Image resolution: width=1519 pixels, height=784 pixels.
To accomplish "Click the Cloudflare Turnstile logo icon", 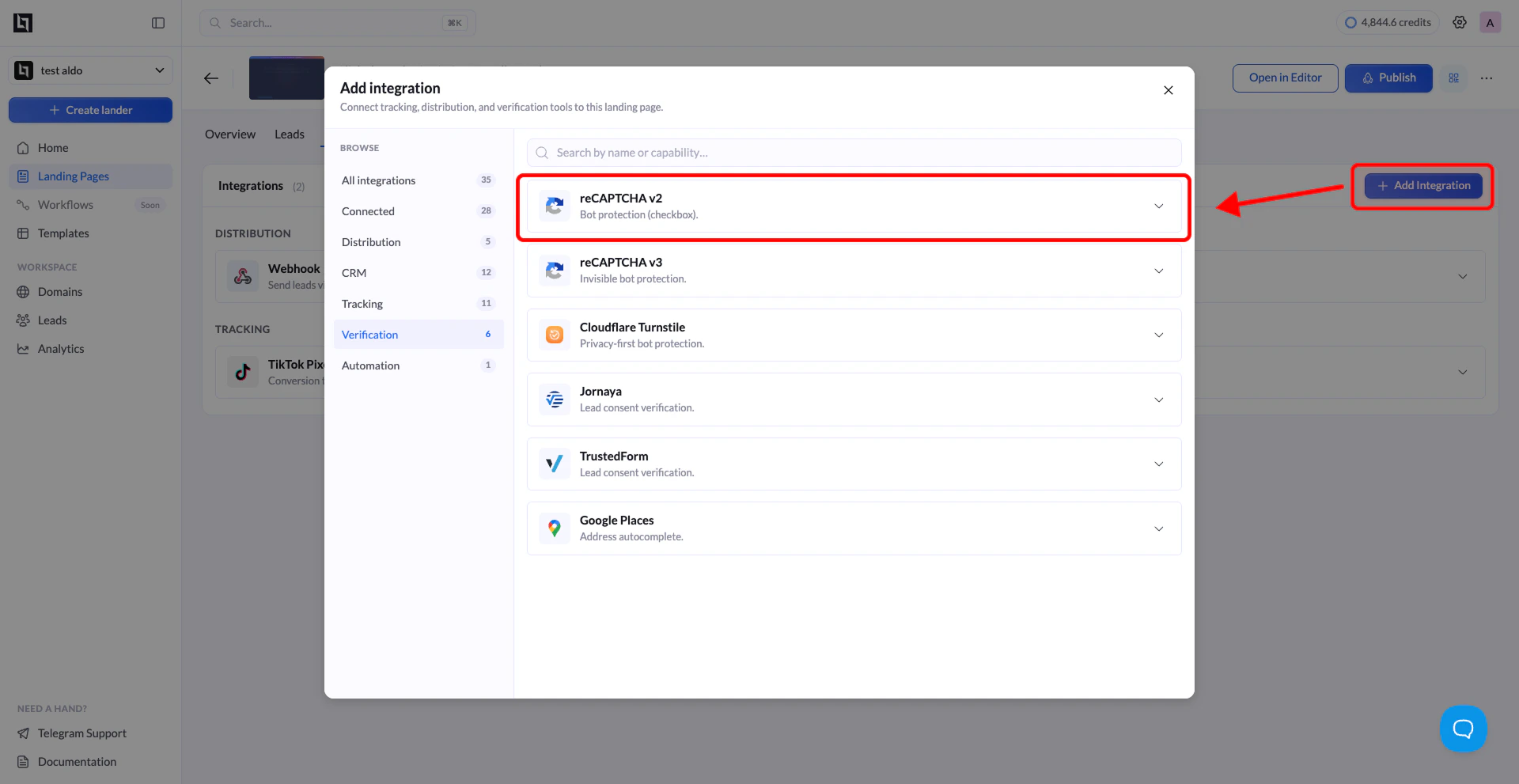I will (x=555, y=335).
